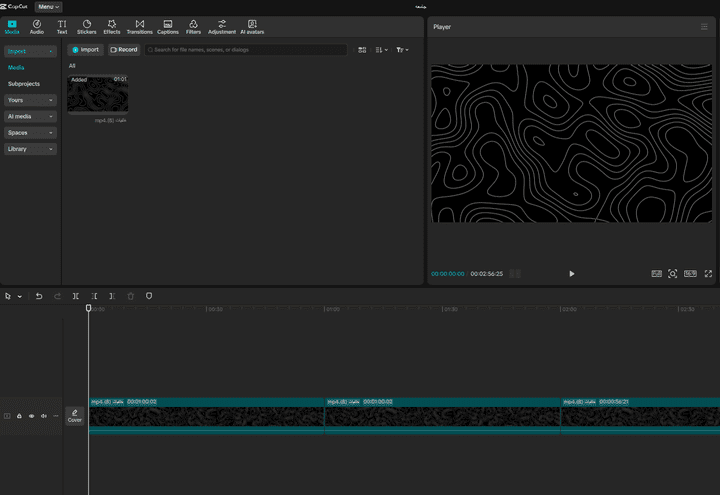720x495 pixels.
Task: Click the Undo arrow in timeline toolbar
Action: 39,296
